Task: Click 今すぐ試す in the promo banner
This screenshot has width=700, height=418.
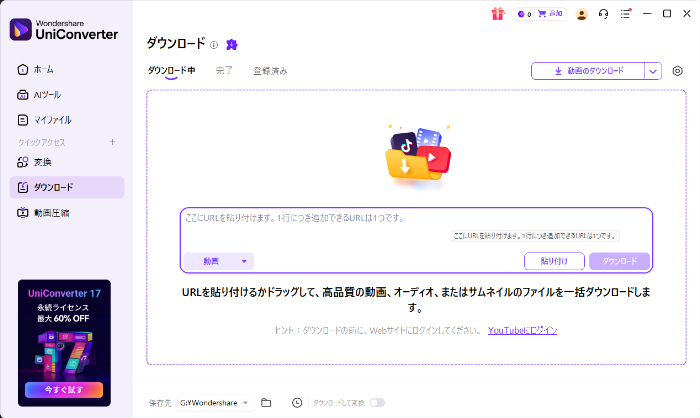Action: click(64, 390)
